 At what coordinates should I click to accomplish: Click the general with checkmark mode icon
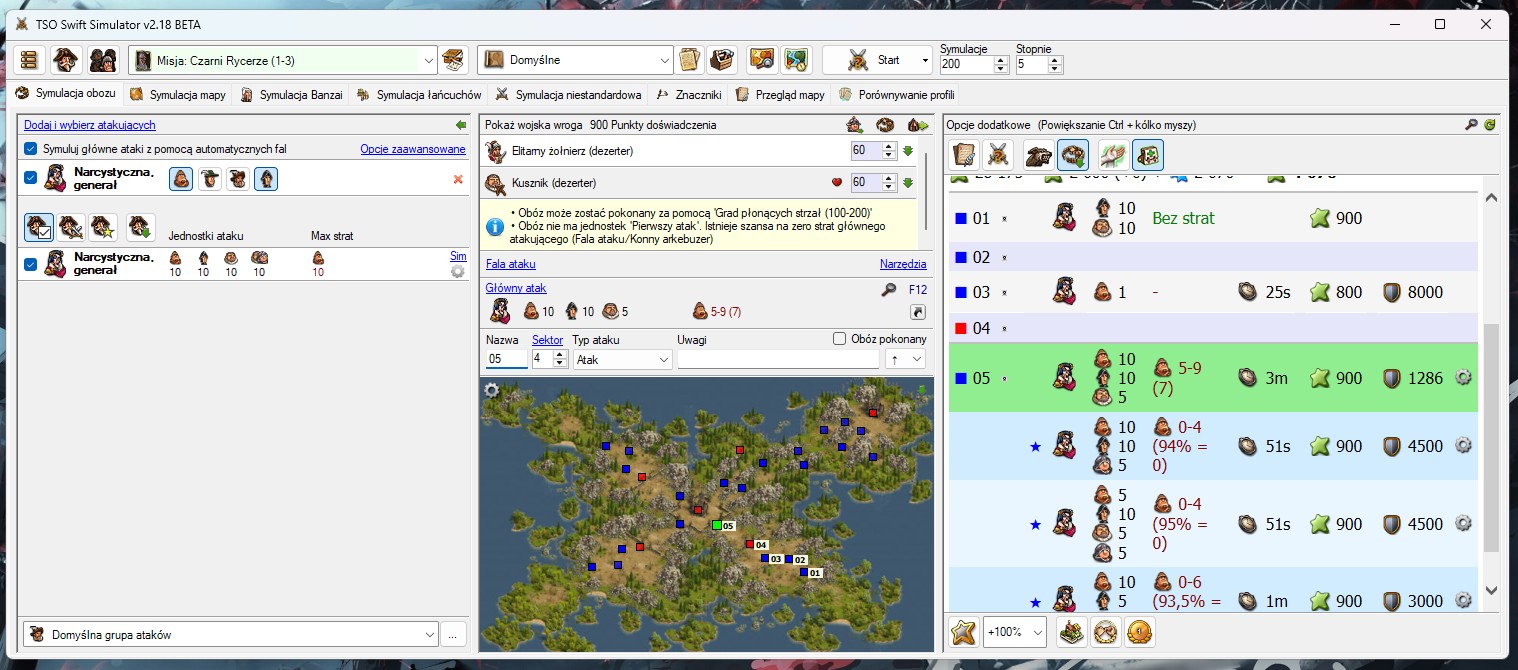click(x=39, y=227)
